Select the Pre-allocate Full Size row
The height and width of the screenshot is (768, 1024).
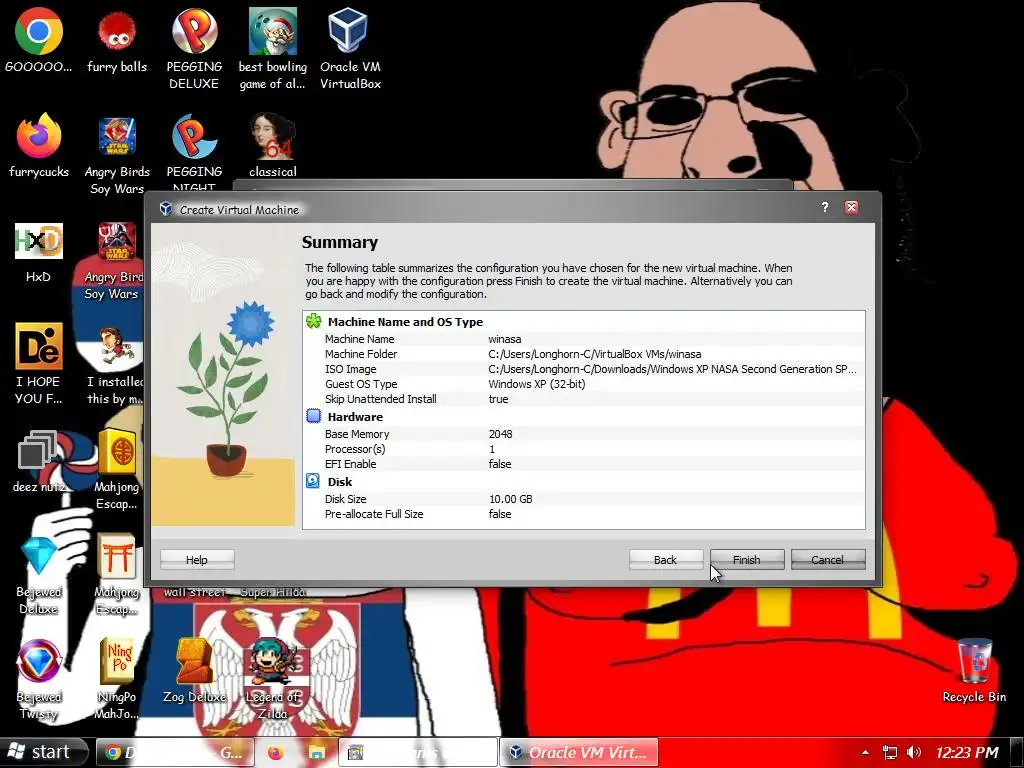pos(584,514)
